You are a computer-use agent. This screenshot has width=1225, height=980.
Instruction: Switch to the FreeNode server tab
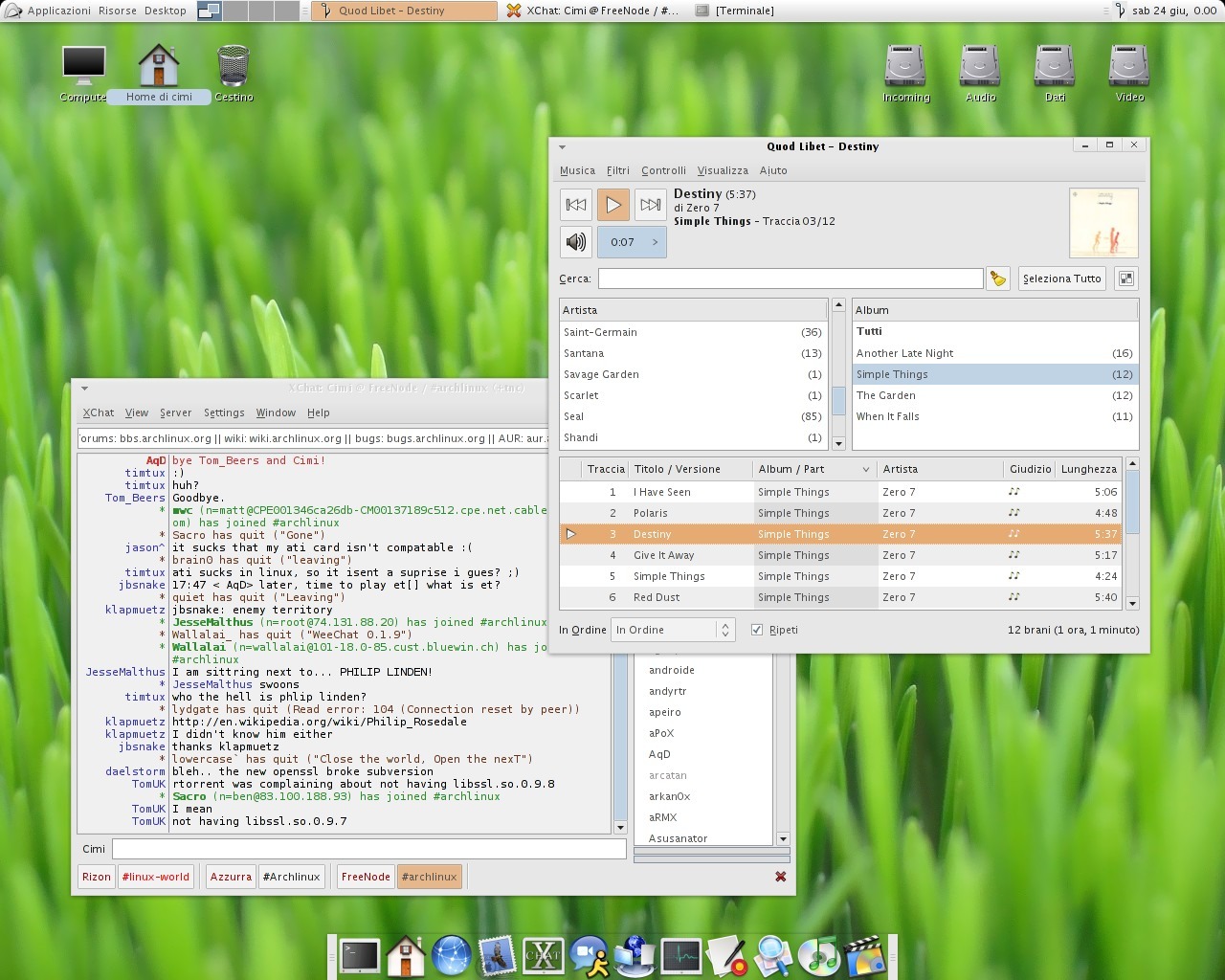pos(366,877)
